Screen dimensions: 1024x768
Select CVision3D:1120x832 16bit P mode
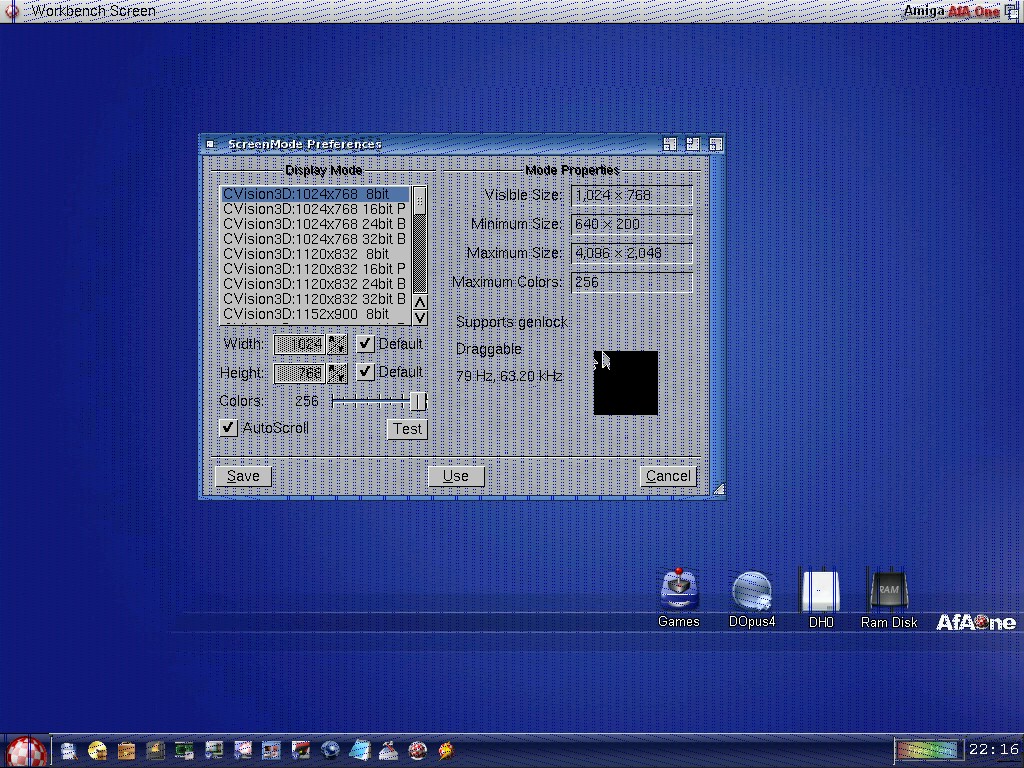pyautogui.click(x=314, y=269)
